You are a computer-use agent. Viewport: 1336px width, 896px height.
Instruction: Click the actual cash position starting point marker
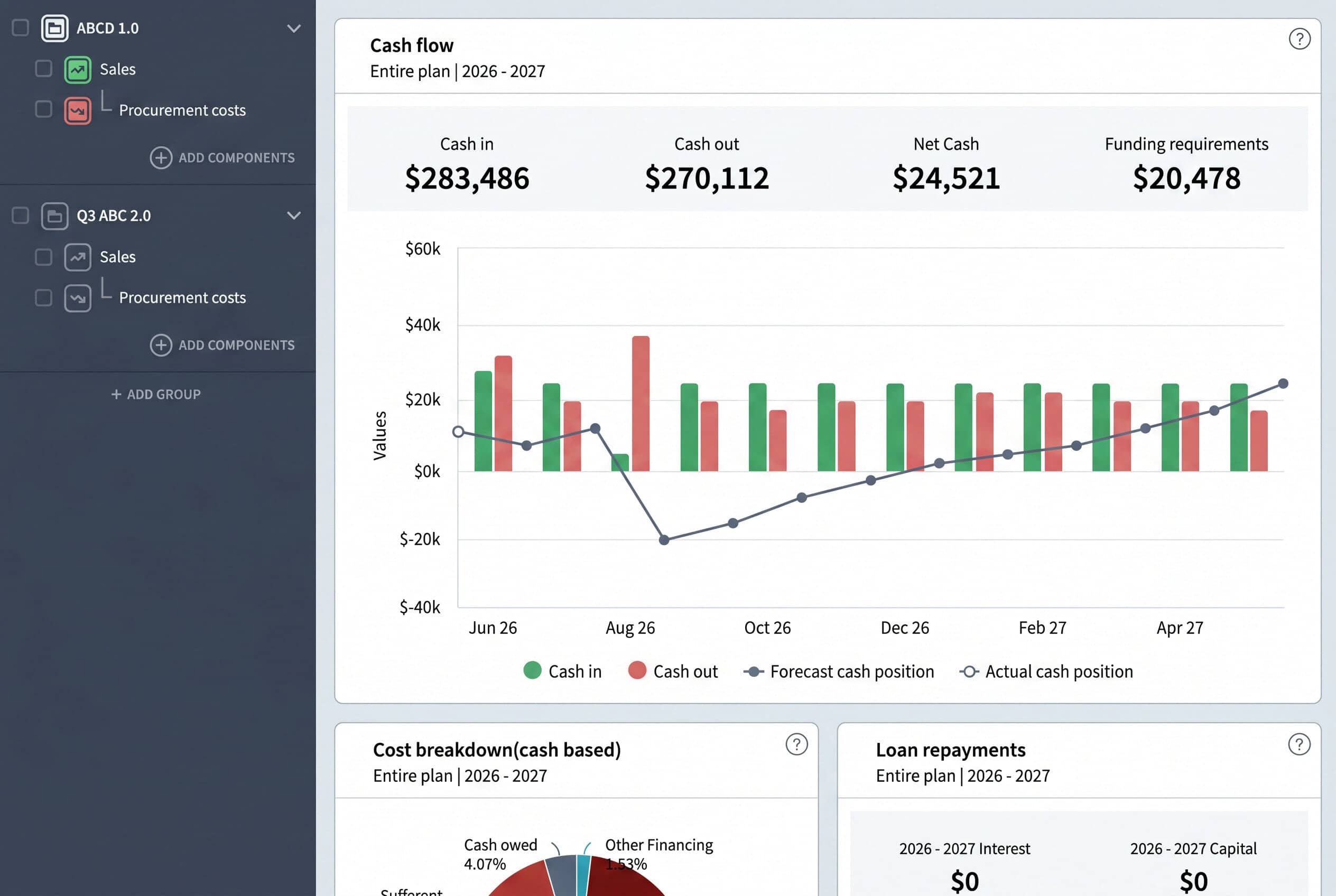(458, 432)
